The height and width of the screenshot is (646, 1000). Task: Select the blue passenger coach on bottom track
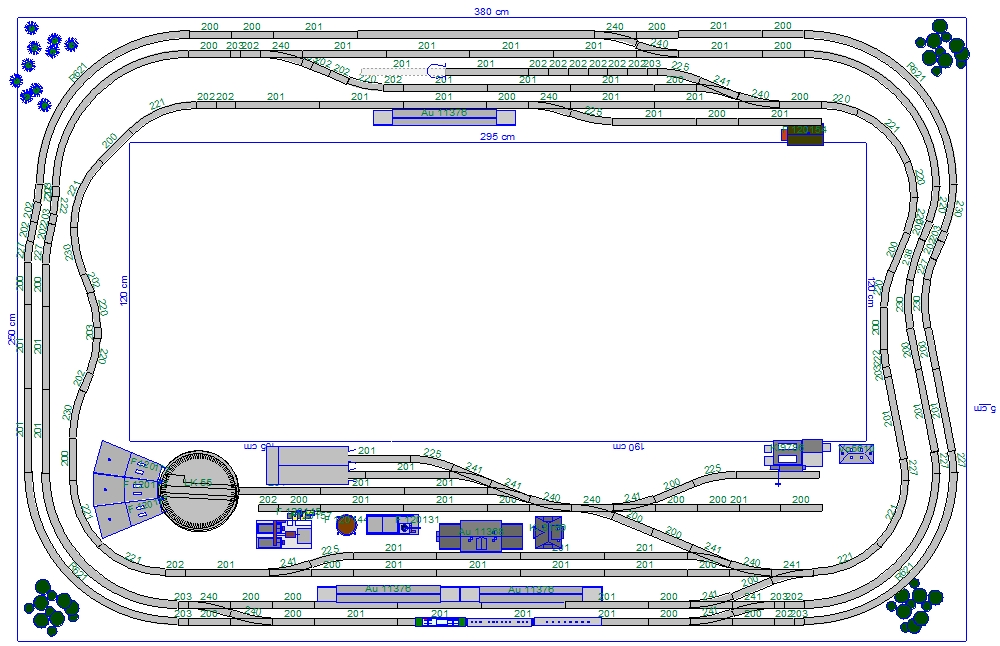(499, 622)
